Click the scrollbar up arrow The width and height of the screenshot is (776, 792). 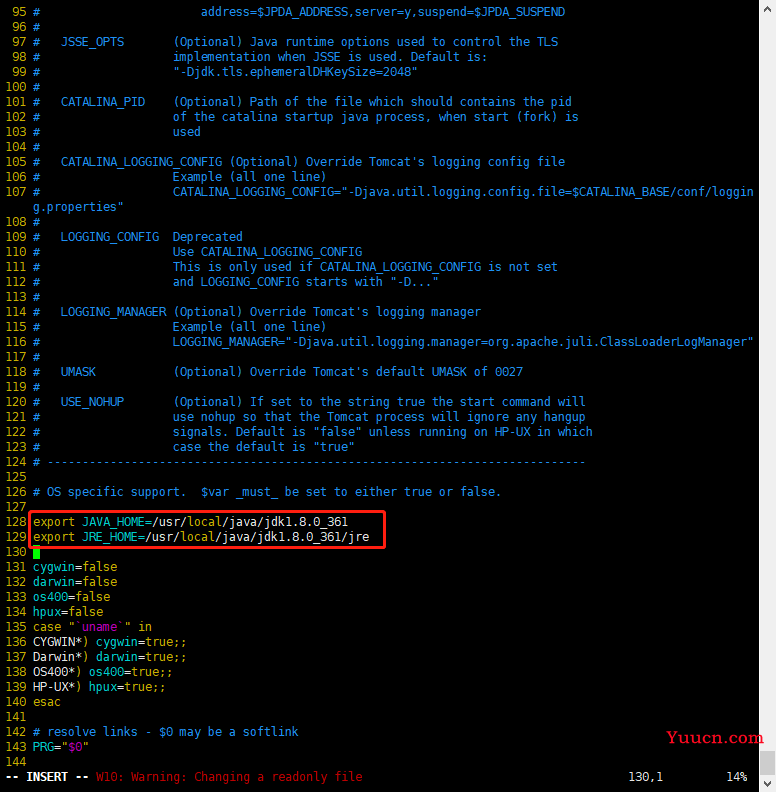coord(767,9)
